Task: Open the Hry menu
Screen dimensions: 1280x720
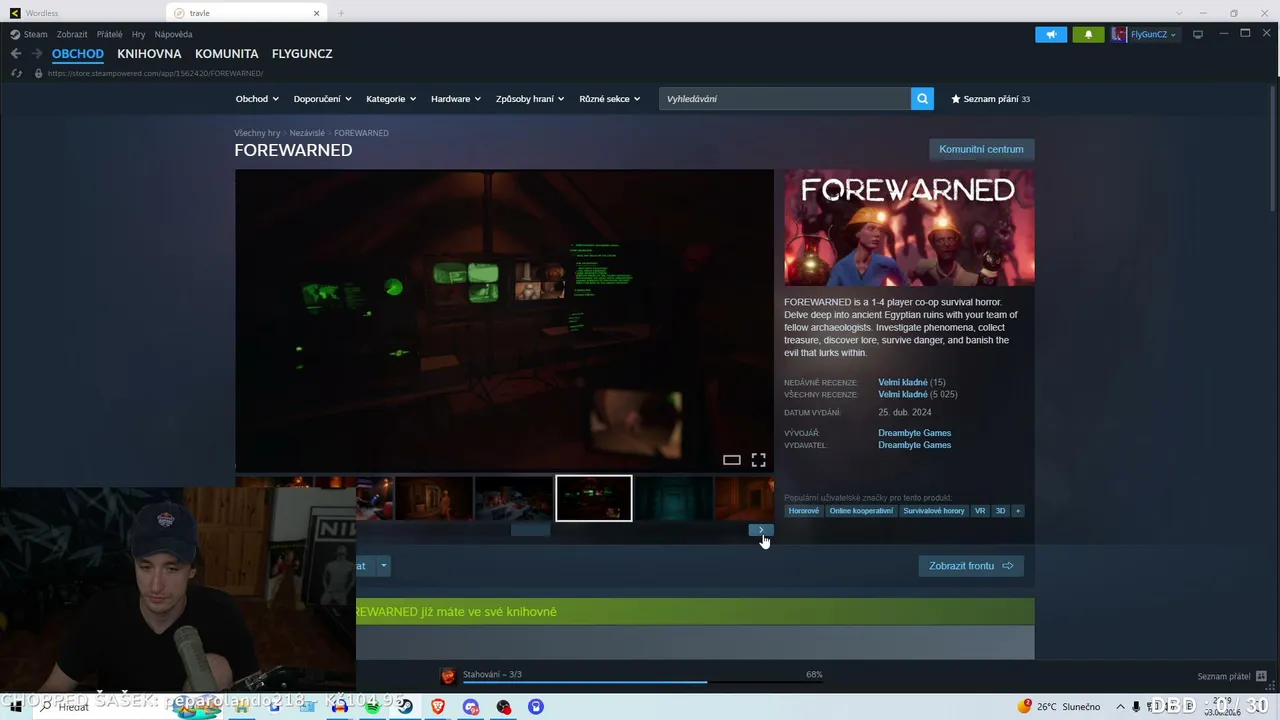Action: click(138, 34)
